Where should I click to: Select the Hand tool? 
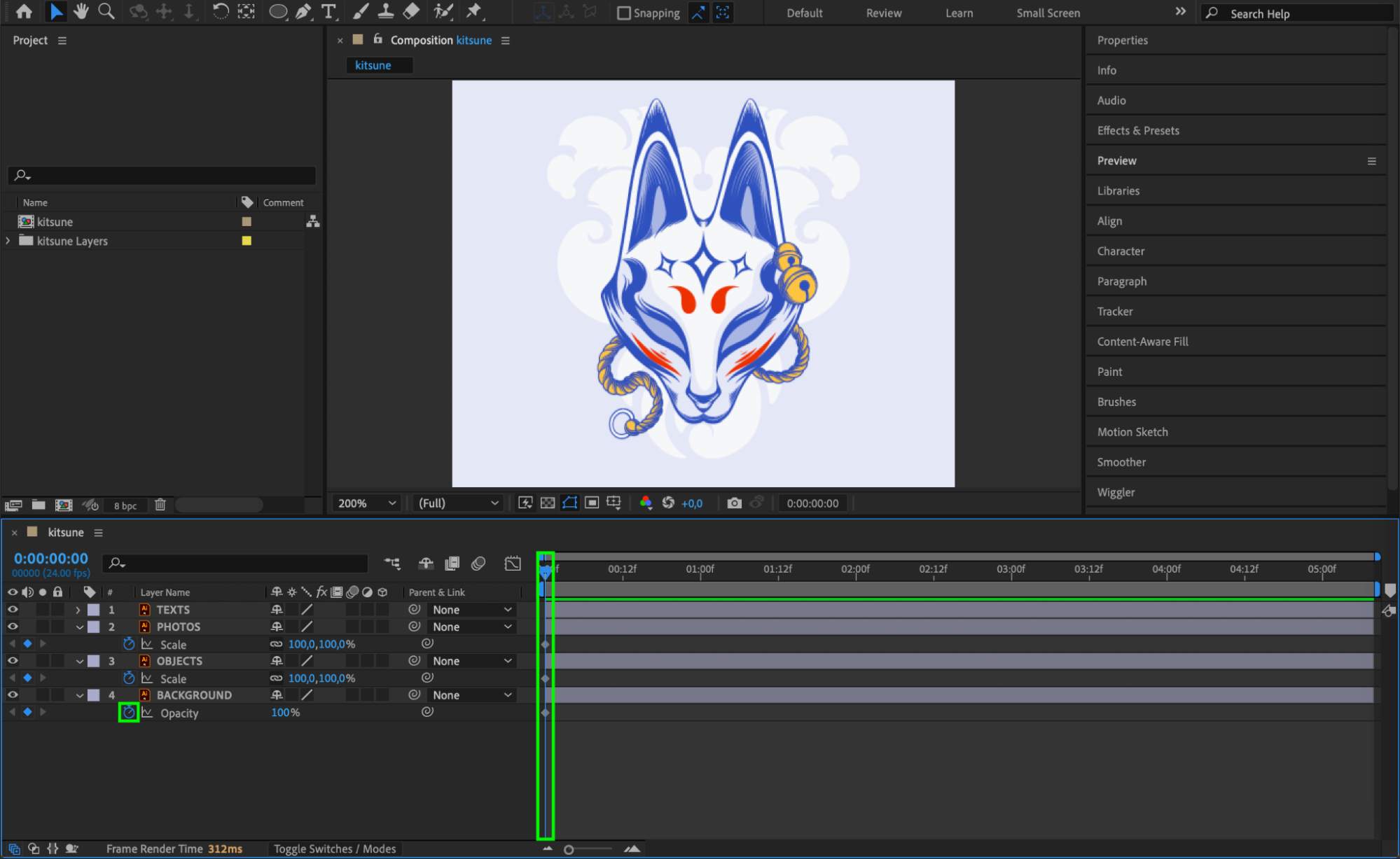81,11
